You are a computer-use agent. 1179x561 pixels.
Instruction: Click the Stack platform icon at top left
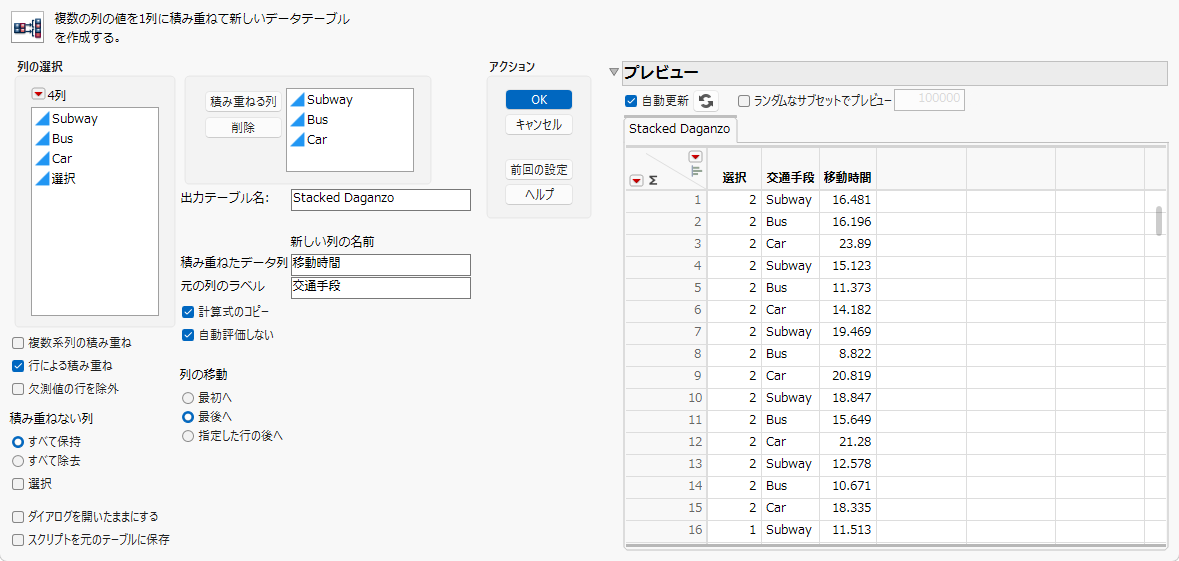click(x=29, y=26)
